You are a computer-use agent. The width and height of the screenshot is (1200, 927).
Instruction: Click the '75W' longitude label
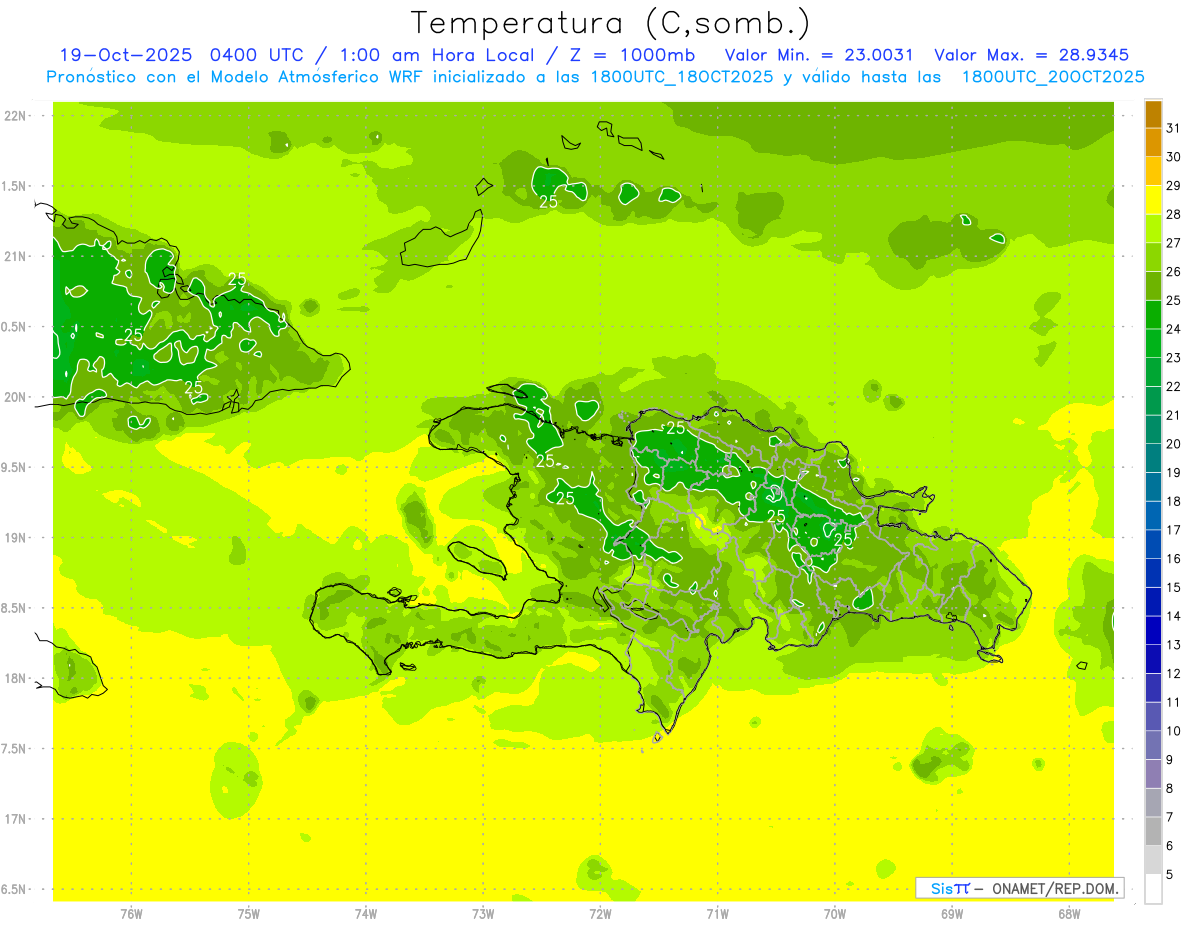[249, 913]
